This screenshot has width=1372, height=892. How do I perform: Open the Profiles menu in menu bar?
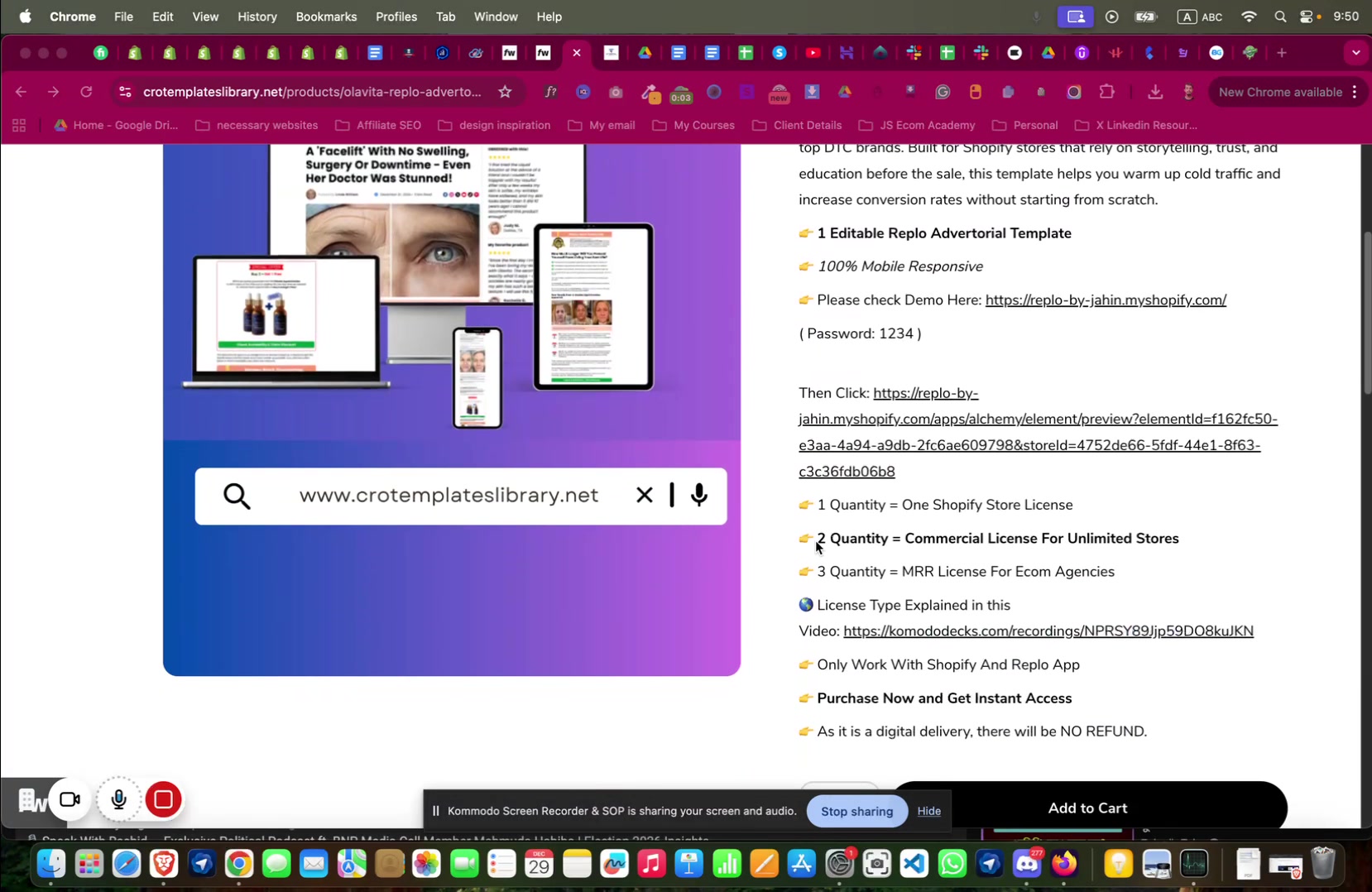tap(396, 17)
